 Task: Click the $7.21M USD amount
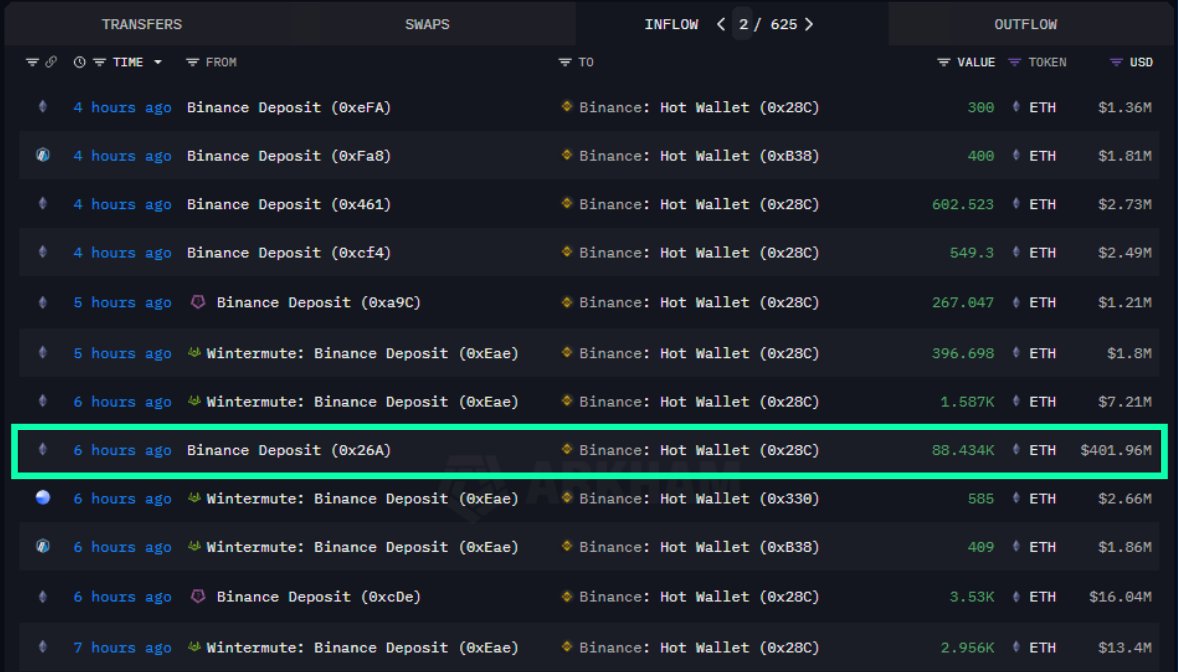tap(1125, 401)
